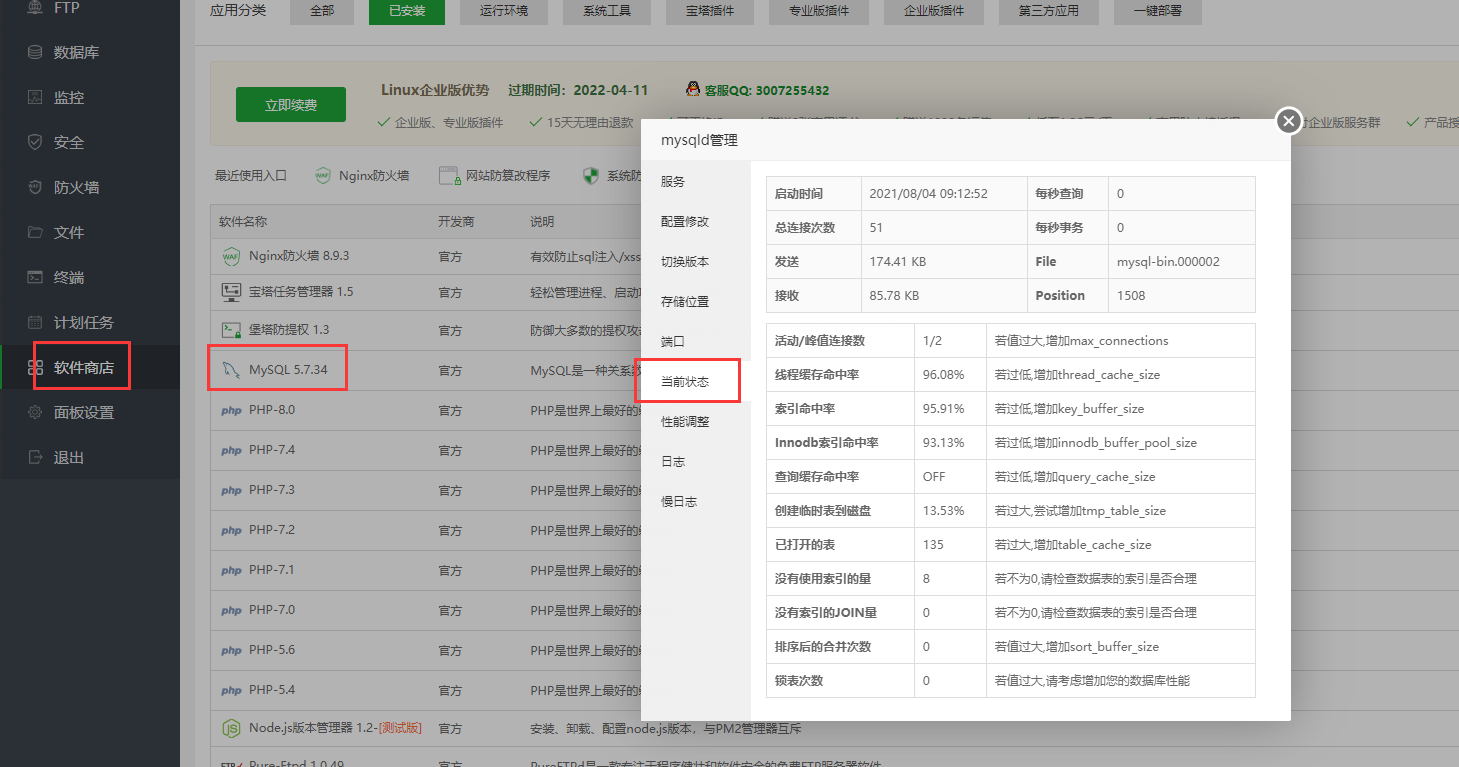
Task: Select the 专业版插件 category tab
Action: 818,12
